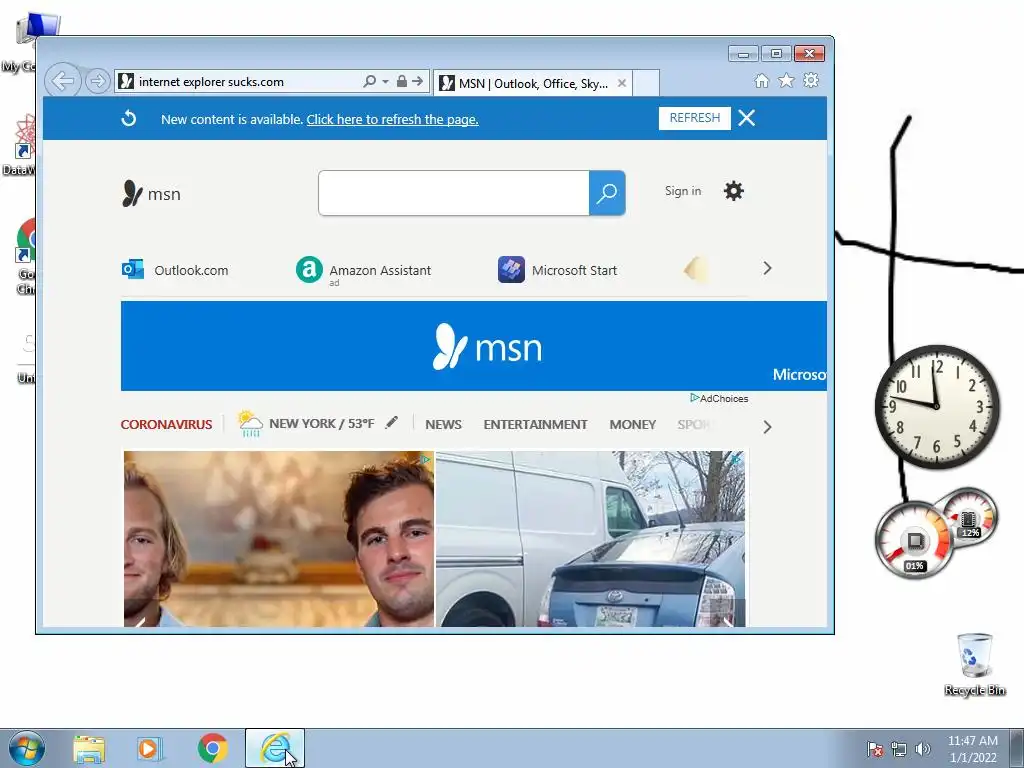Open the address bar autocomplete dropdown arrow
This screenshot has width=1024, height=768.
tap(385, 82)
